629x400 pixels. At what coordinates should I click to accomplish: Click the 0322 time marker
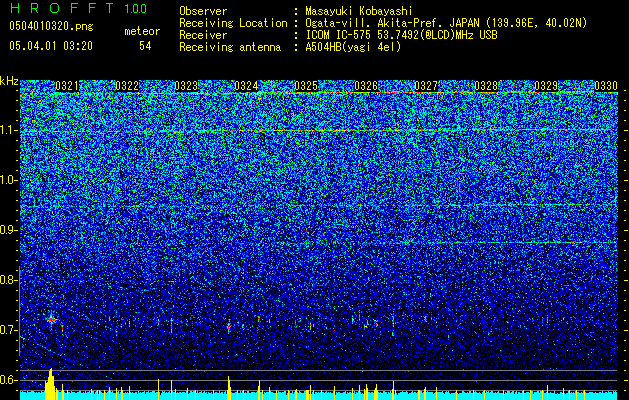click(127, 86)
